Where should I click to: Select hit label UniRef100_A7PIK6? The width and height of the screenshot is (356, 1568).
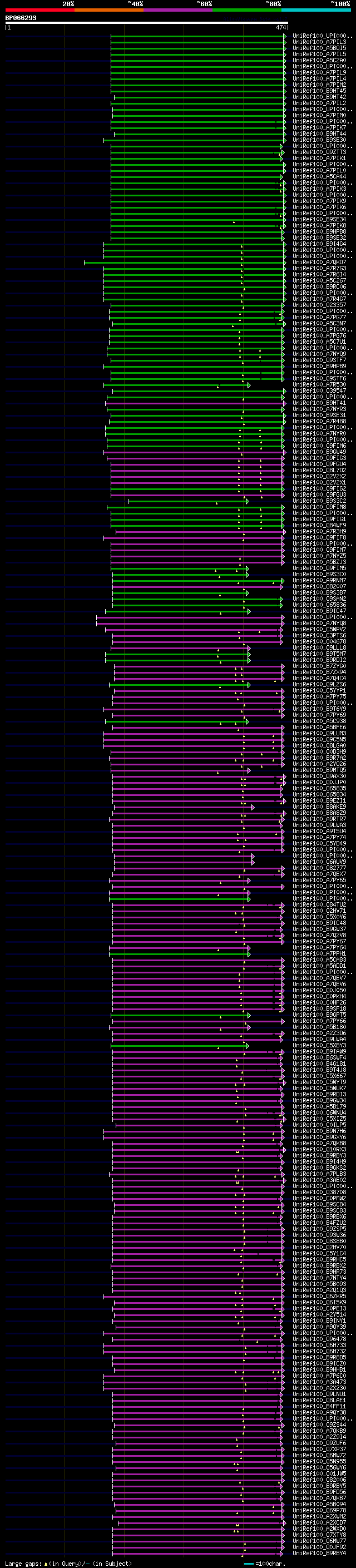(x=319, y=207)
